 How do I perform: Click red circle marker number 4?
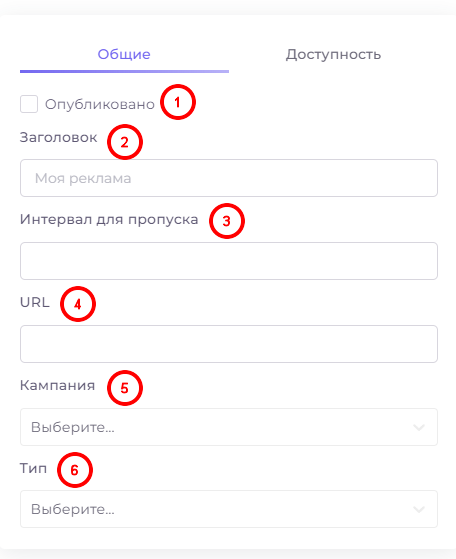tap(78, 304)
